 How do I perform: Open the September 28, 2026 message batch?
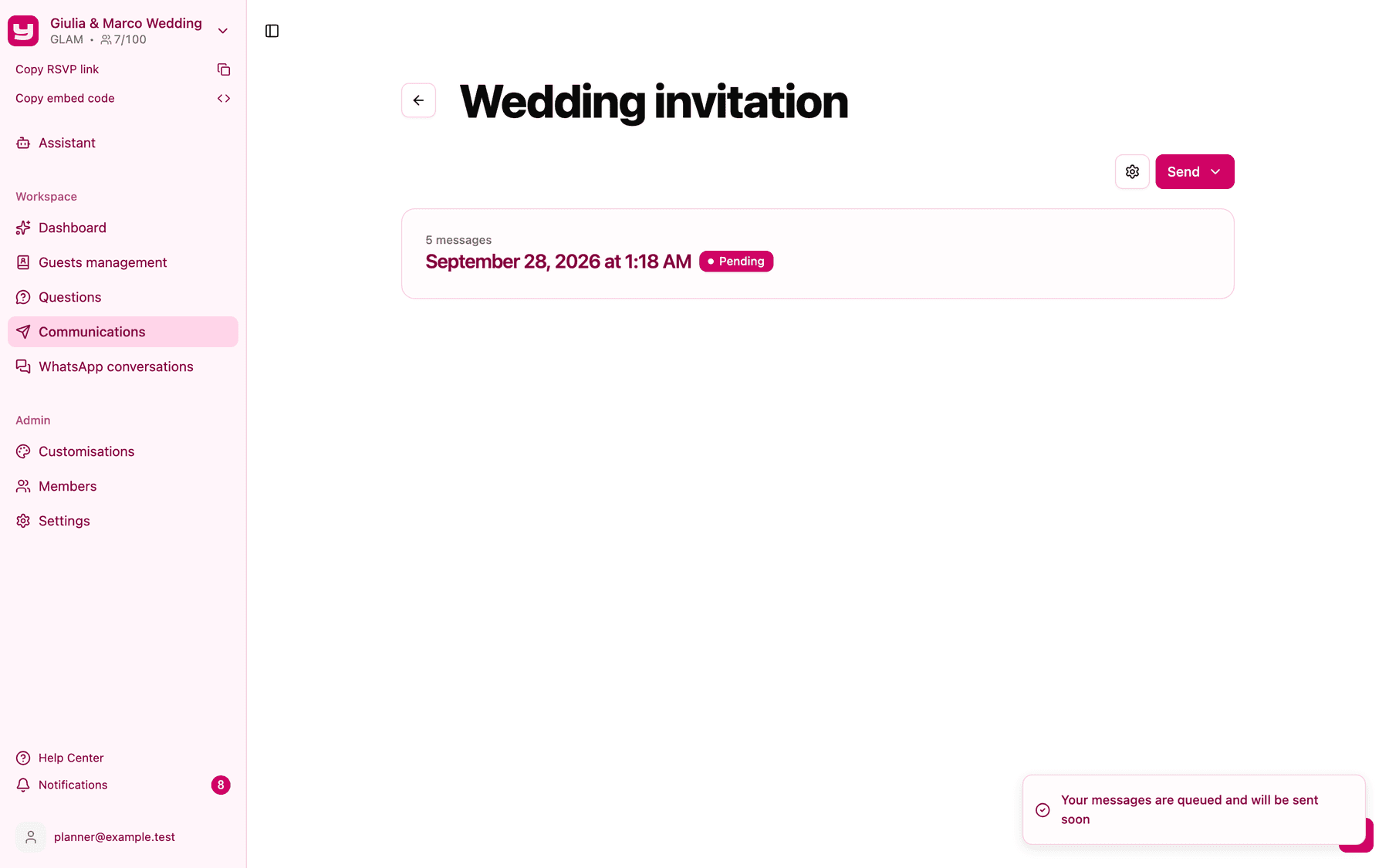coord(818,253)
